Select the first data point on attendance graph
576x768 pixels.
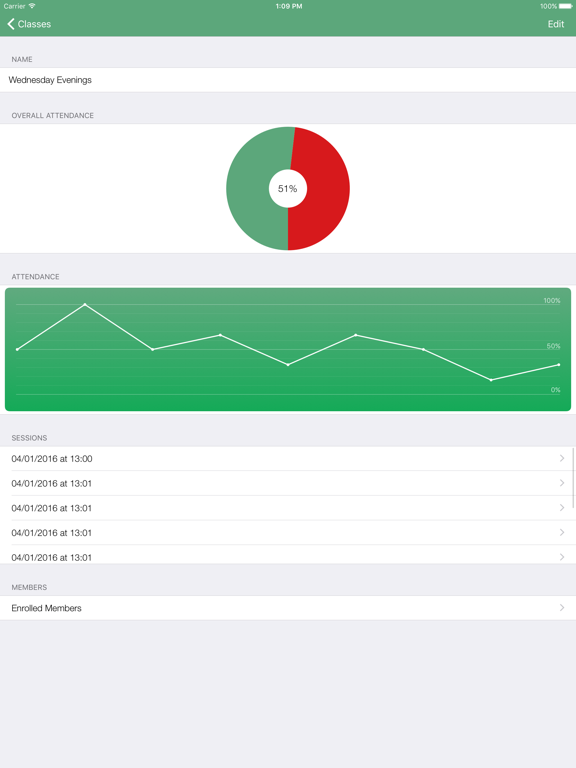point(17,349)
